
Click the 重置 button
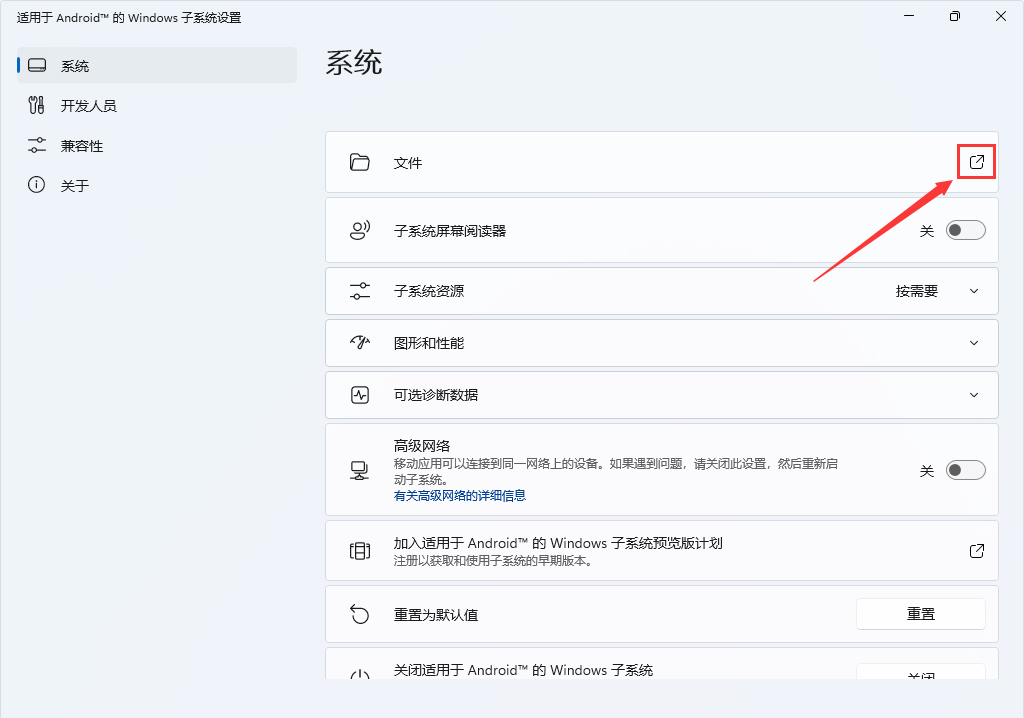(x=920, y=613)
